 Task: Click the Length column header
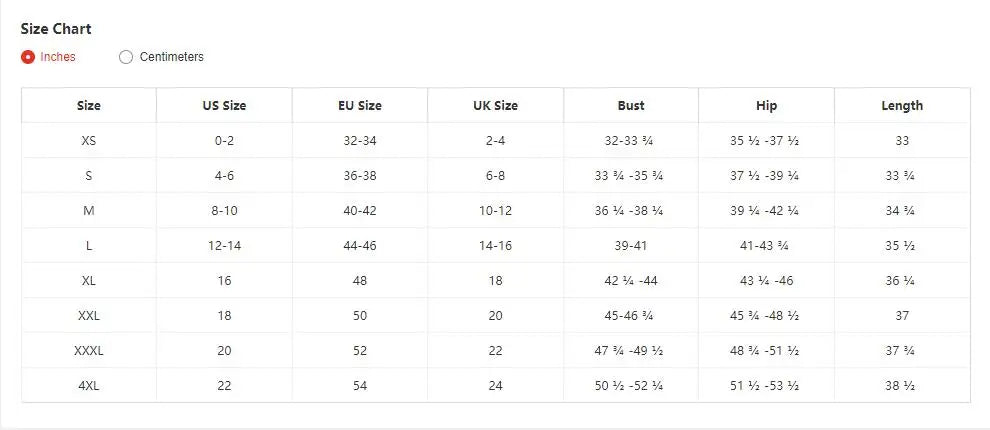click(902, 105)
